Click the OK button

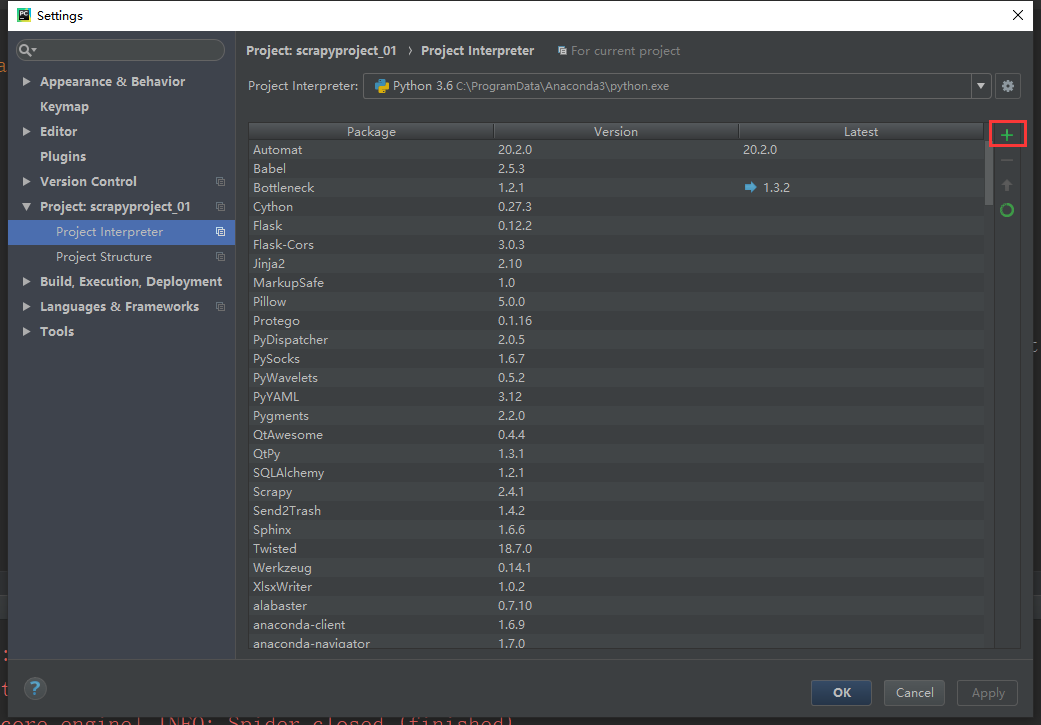[841, 692]
